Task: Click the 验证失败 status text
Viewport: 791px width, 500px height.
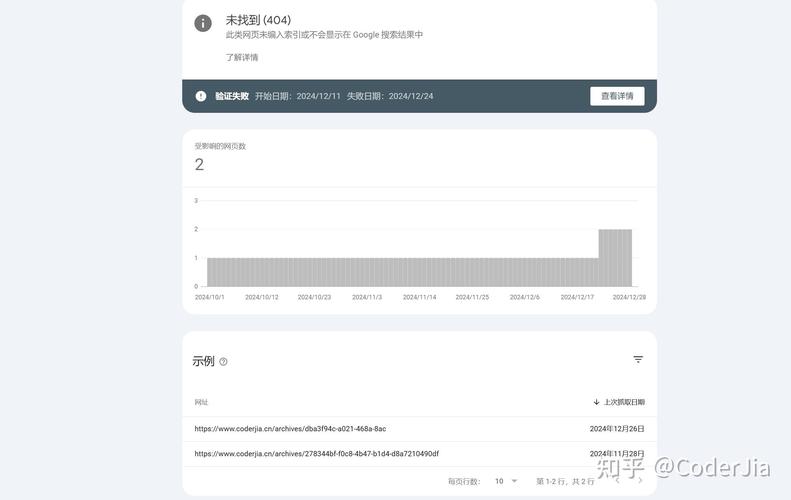Action: tap(232, 96)
